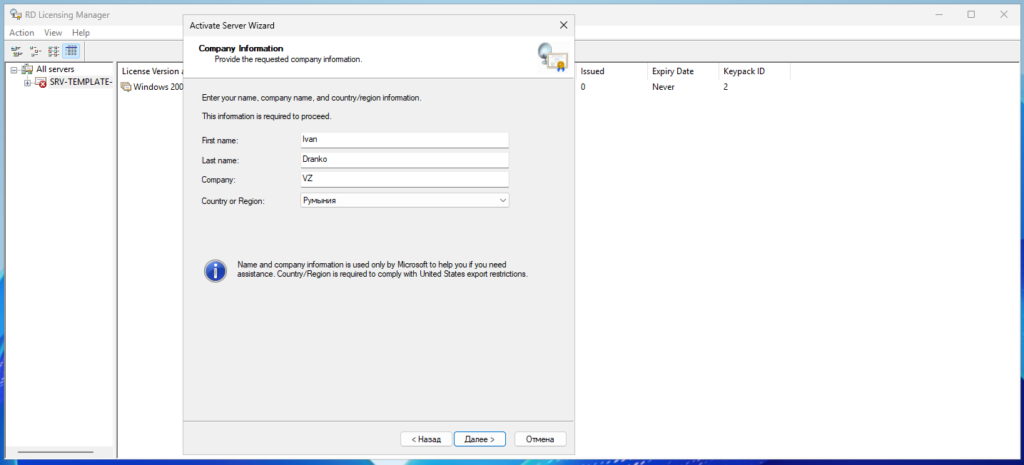Click the Company input field

click(404, 178)
